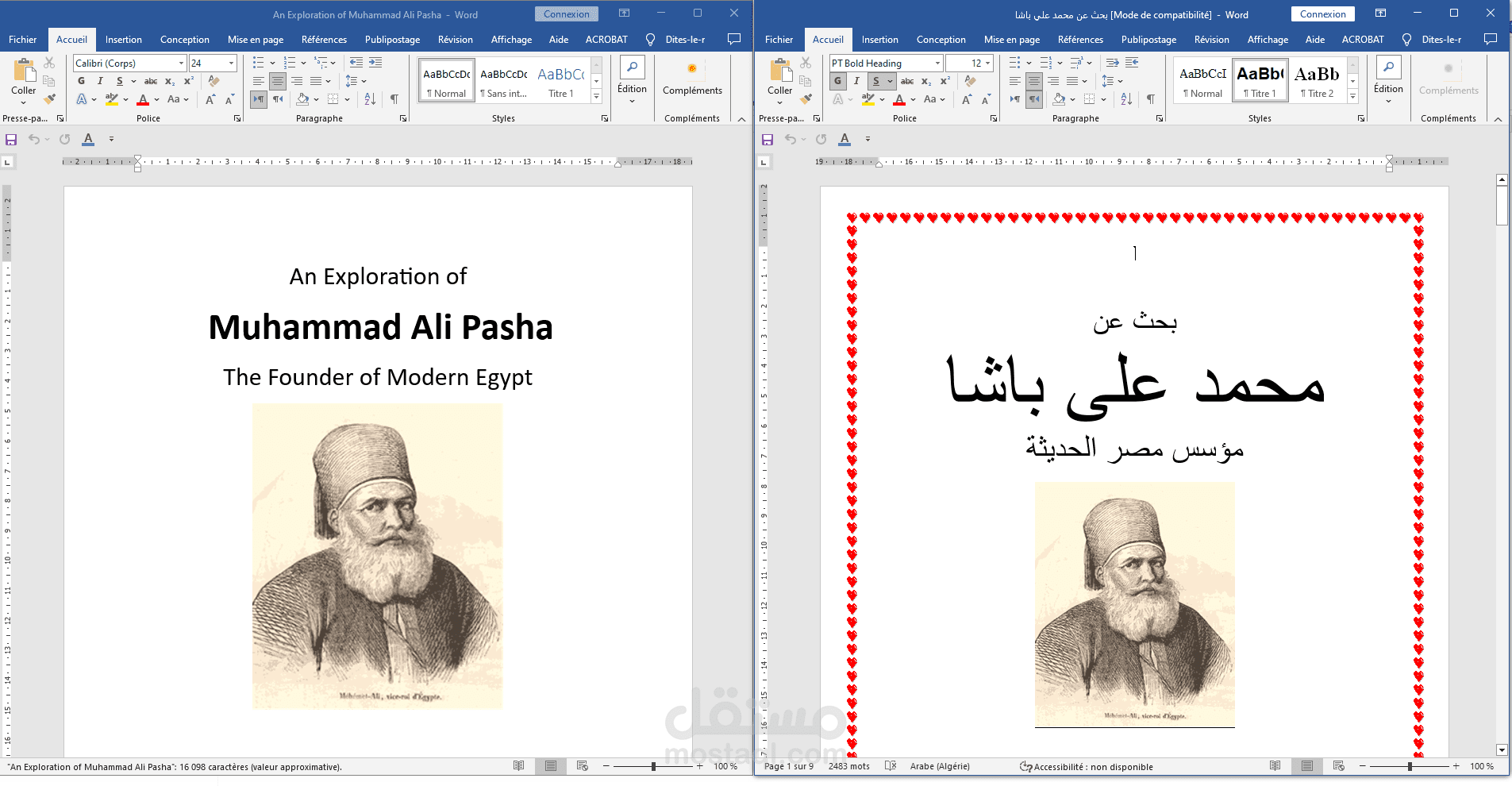Viewport: 1512px width, 786px height.
Task: Click Format Painter brush in left window
Action: click(x=49, y=99)
